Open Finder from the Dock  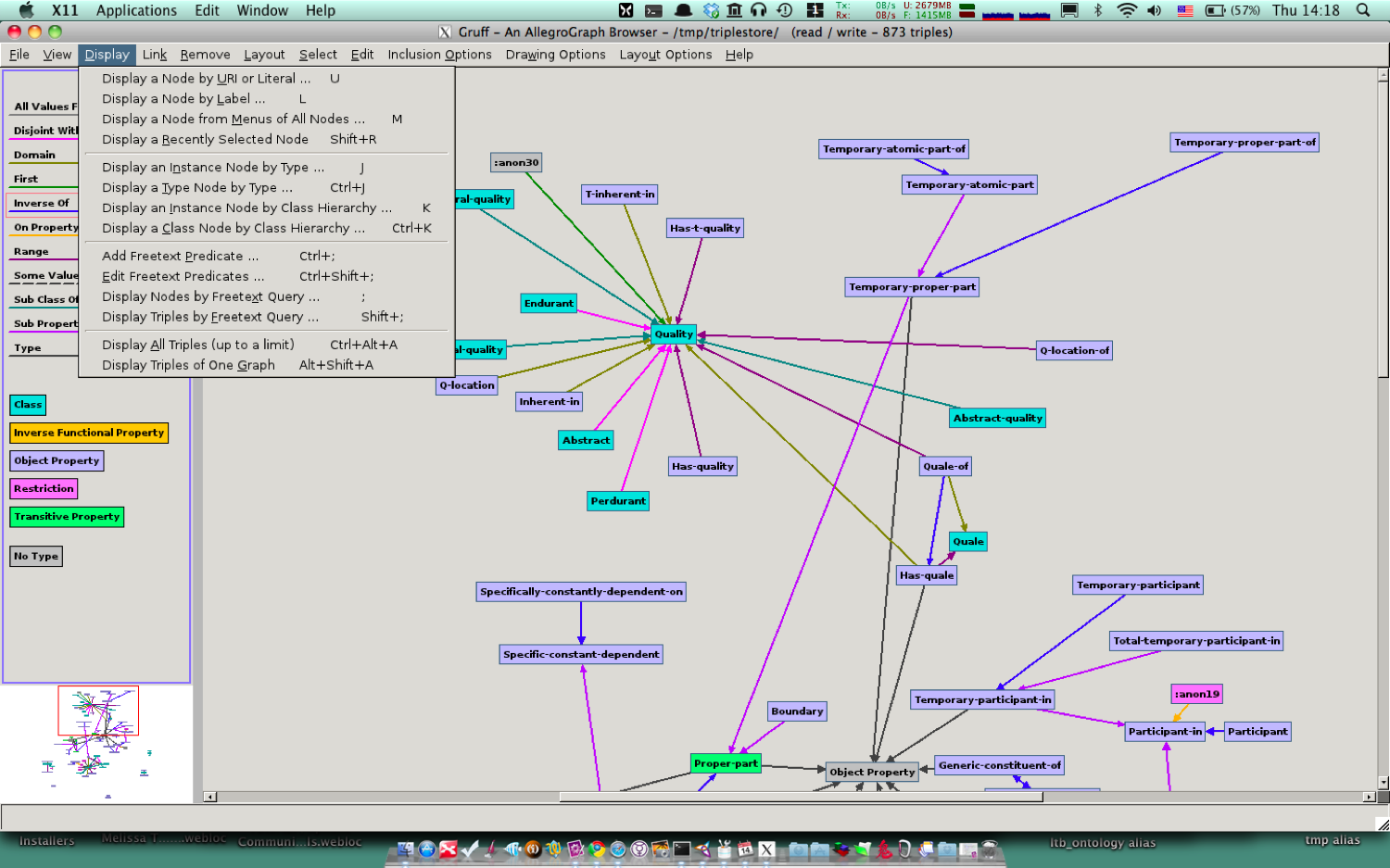(406, 849)
